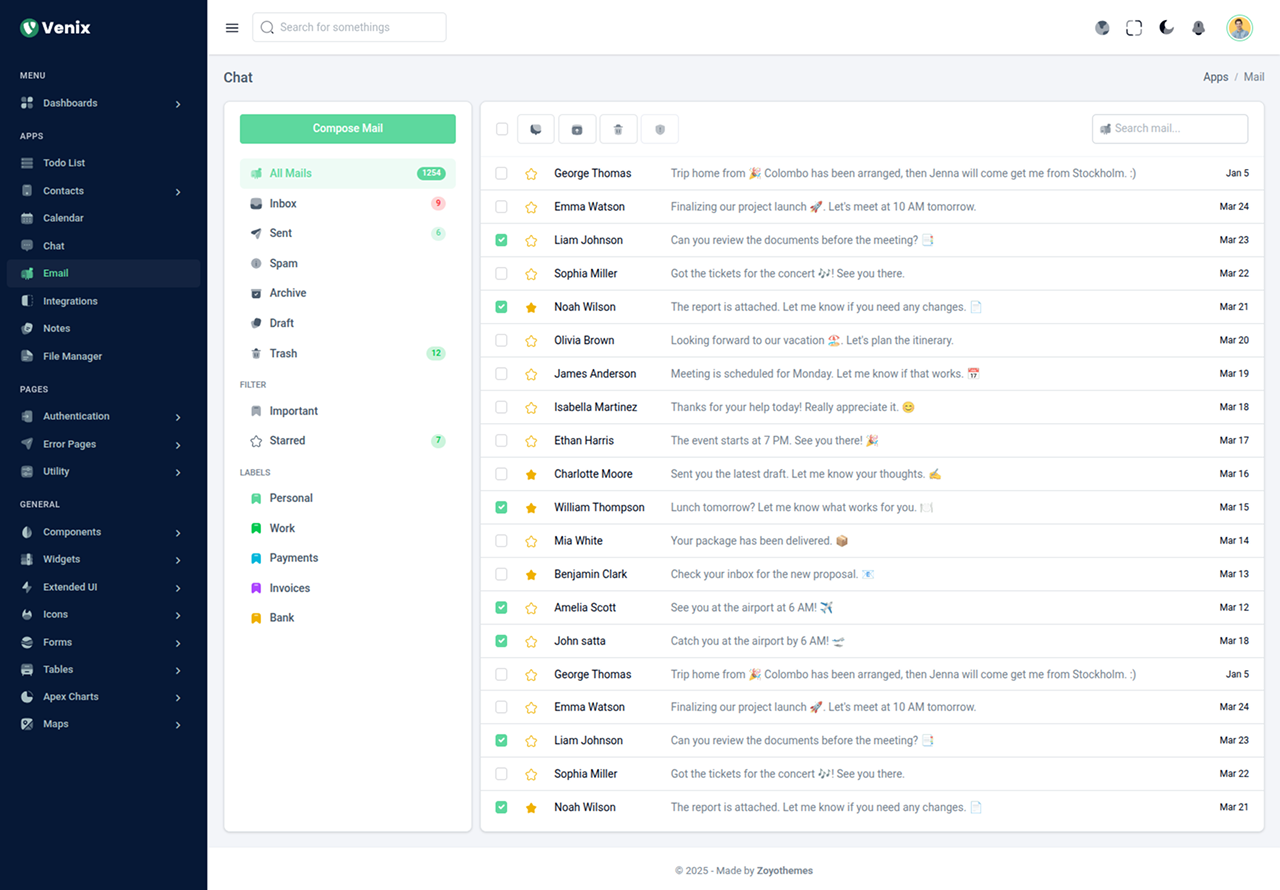Enter fullscreen mode using the frame icon
The width and height of the screenshot is (1280, 890).
coord(1134,28)
